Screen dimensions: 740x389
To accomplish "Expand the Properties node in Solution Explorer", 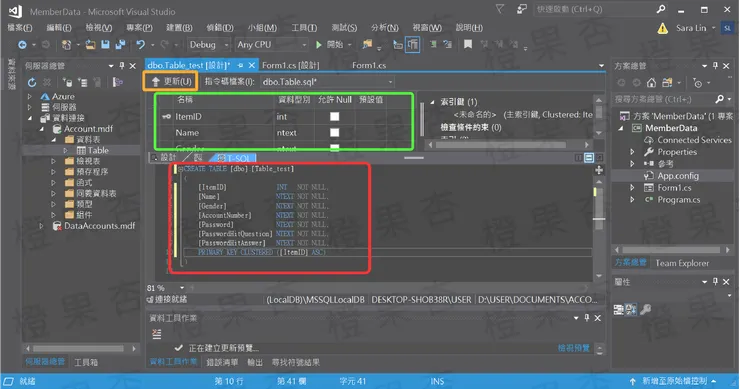I will (x=632, y=152).
